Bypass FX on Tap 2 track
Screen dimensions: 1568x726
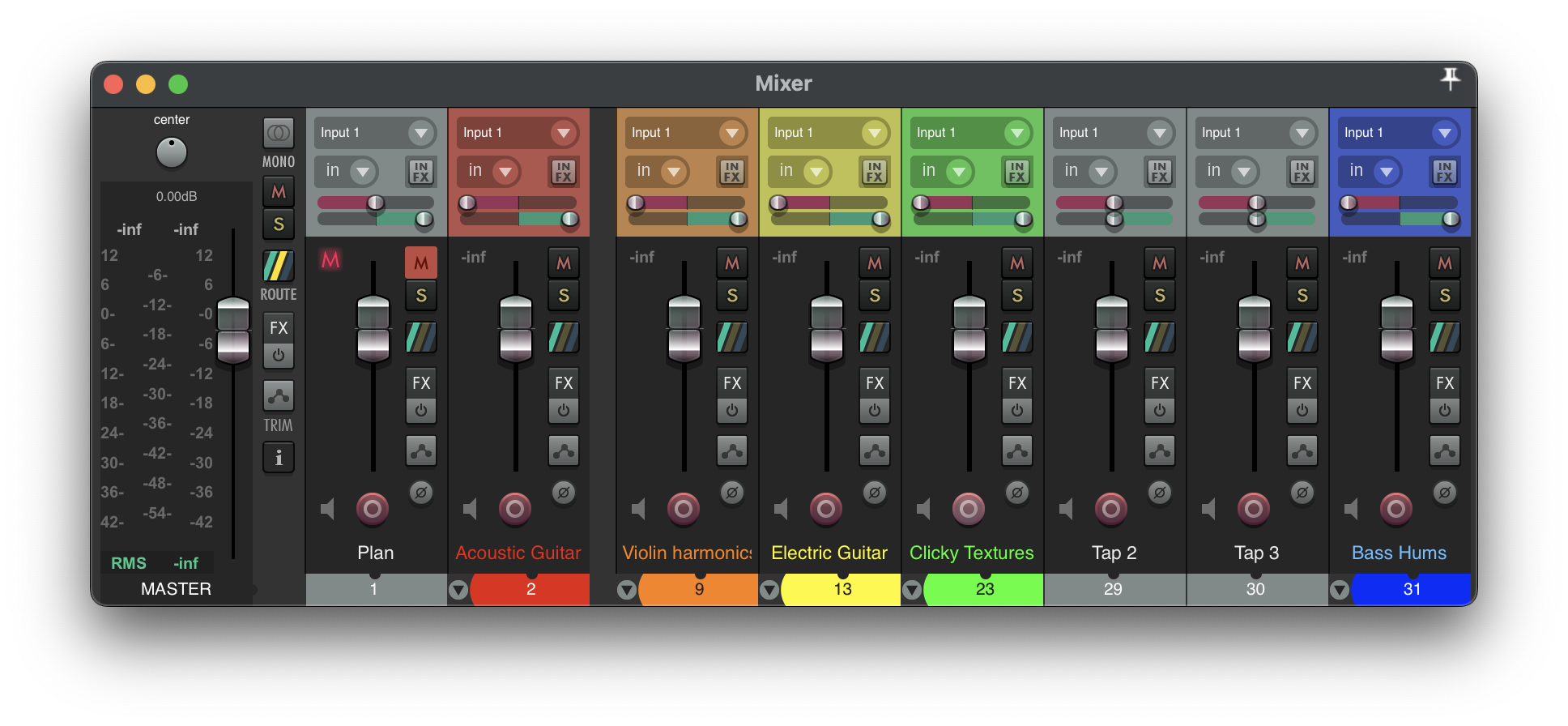(1160, 410)
